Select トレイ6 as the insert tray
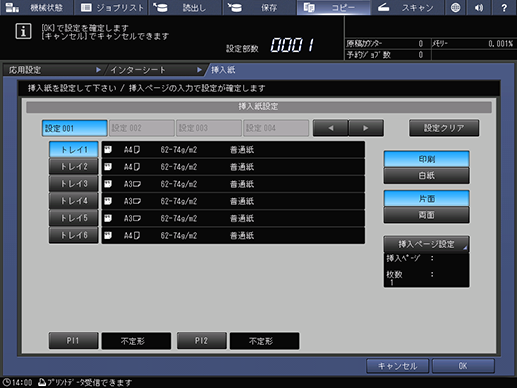The width and height of the screenshot is (517, 388). pyautogui.click(x=74, y=236)
